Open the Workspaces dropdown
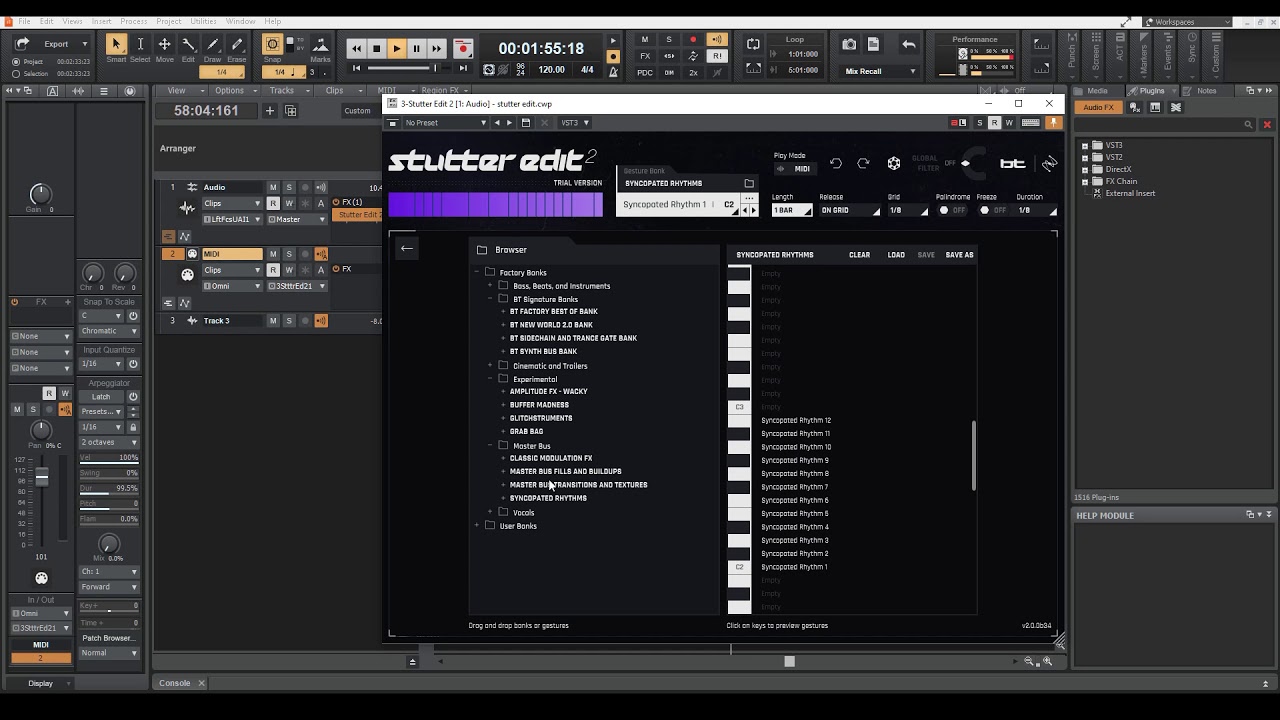1280x720 pixels. [x=1186, y=21]
